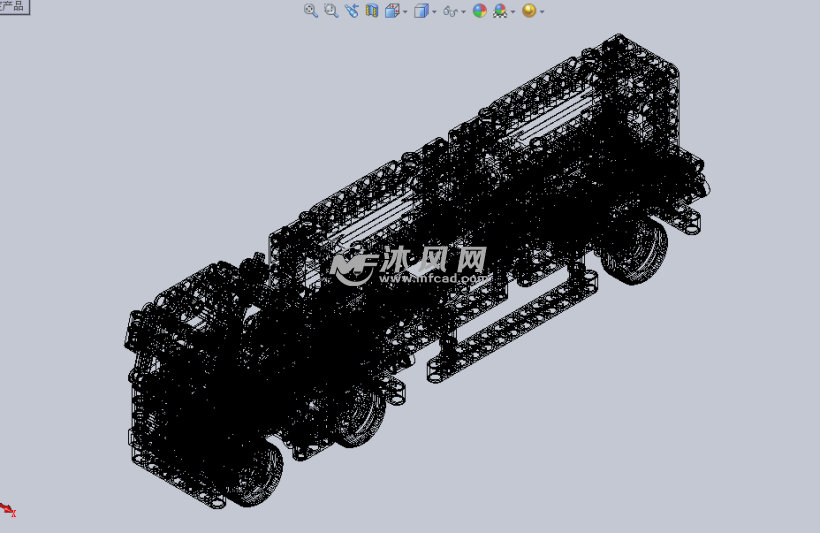Screen dimensions: 820x533
Task: Click the Apply Scene icon
Action: tap(500, 11)
